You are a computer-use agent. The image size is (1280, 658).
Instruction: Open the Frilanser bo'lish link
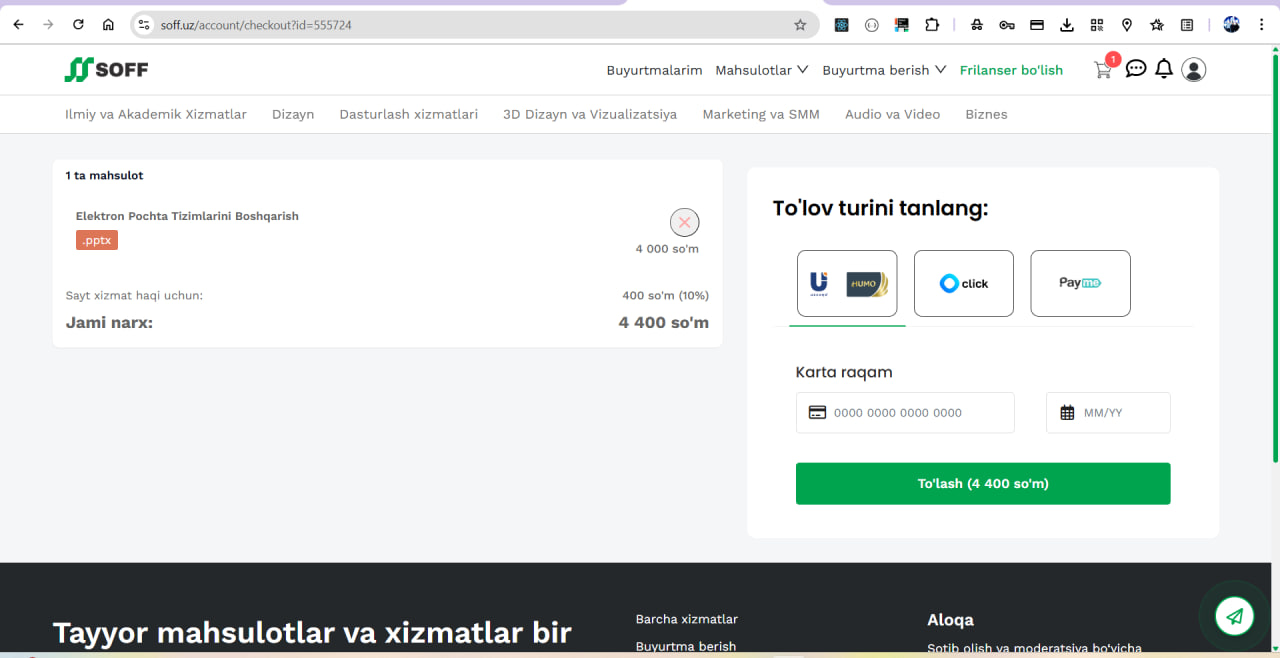tap(1011, 70)
